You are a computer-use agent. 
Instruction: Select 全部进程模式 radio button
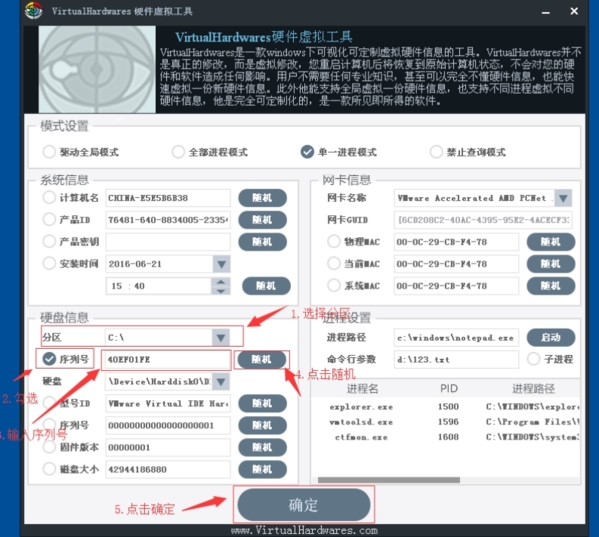click(x=178, y=152)
